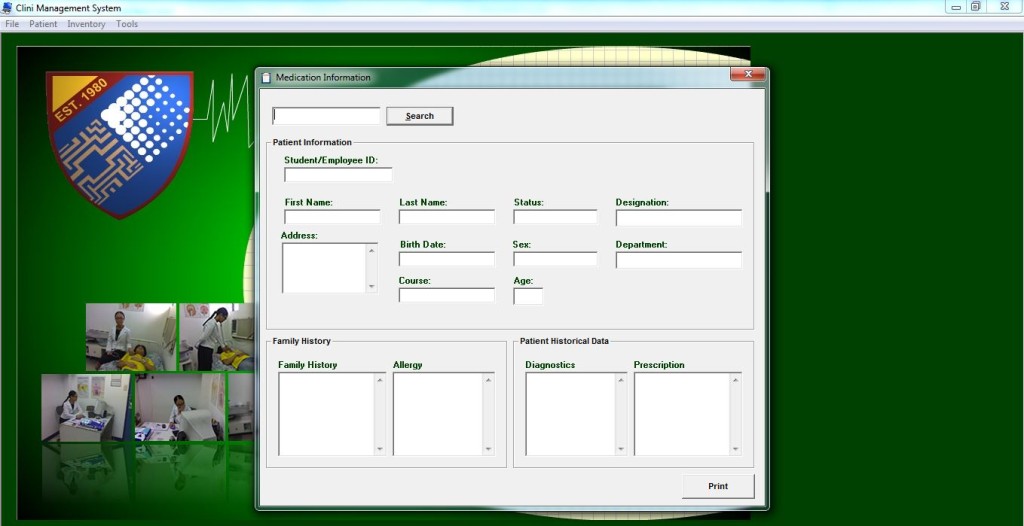Screen dimensions: 1024x526
Task: Open the Tools menu
Action: [127, 24]
